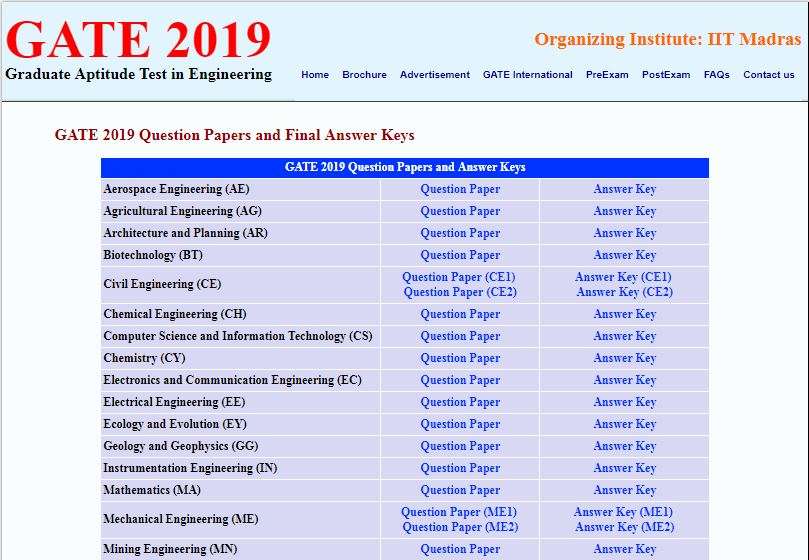809x560 pixels.
Task: Open Question Paper (ME2) link
Action: click(460, 527)
